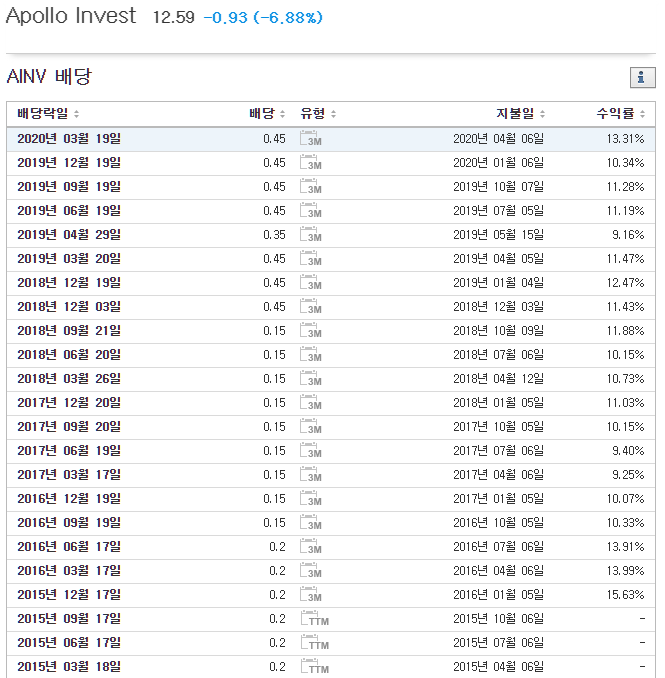665x678 pixels.
Task: Sort by 배당 column arrows
Action: pyautogui.click(x=282, y=114)
